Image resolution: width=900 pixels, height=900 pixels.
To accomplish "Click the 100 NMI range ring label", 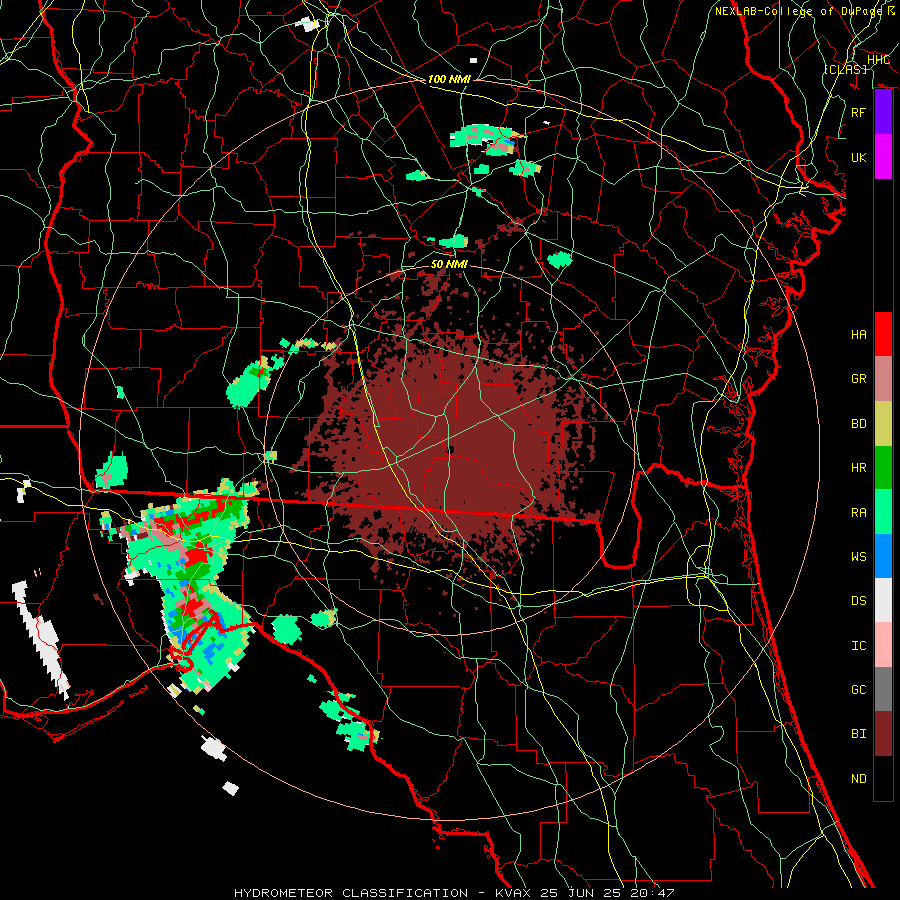I will pos(449,79).
